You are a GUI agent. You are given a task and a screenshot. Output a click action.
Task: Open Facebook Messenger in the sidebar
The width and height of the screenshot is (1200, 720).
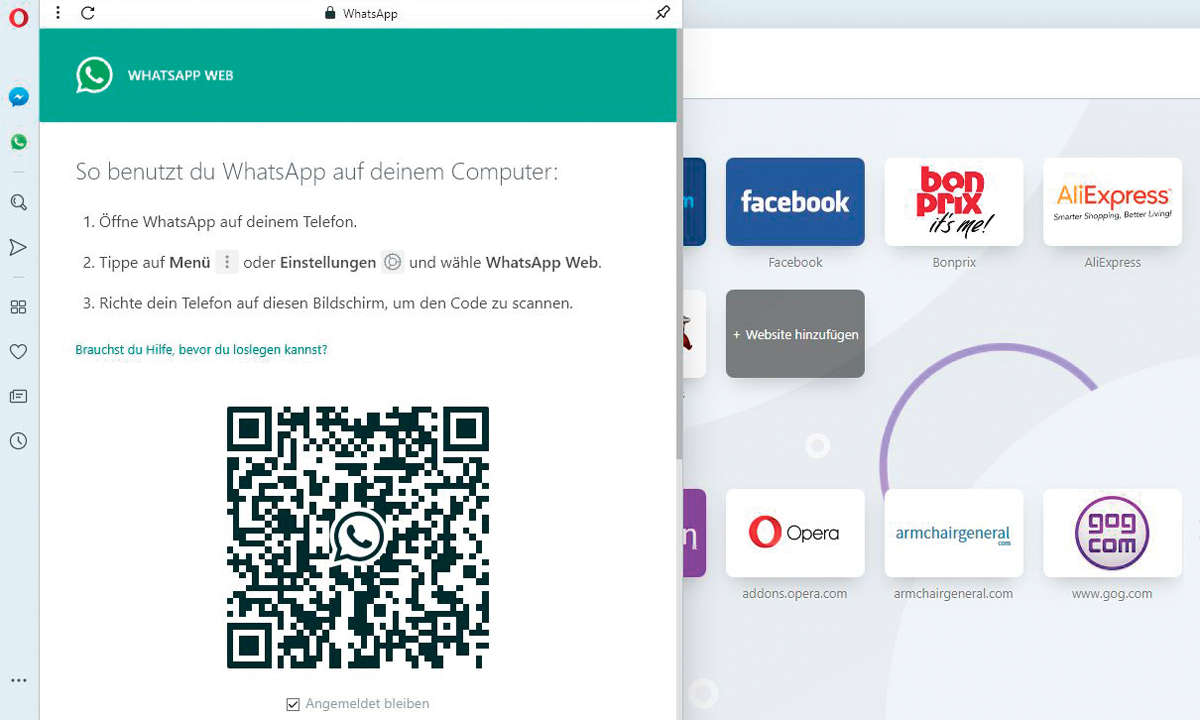(18, 97)
